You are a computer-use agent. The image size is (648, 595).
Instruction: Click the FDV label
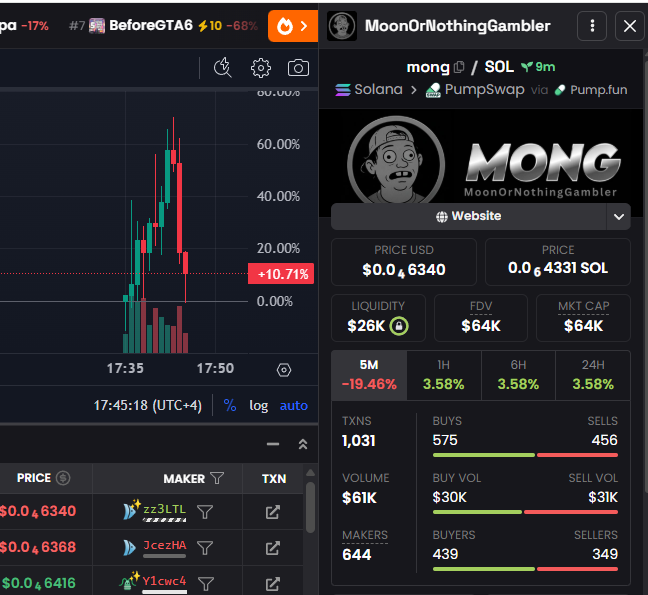[481, 306]
